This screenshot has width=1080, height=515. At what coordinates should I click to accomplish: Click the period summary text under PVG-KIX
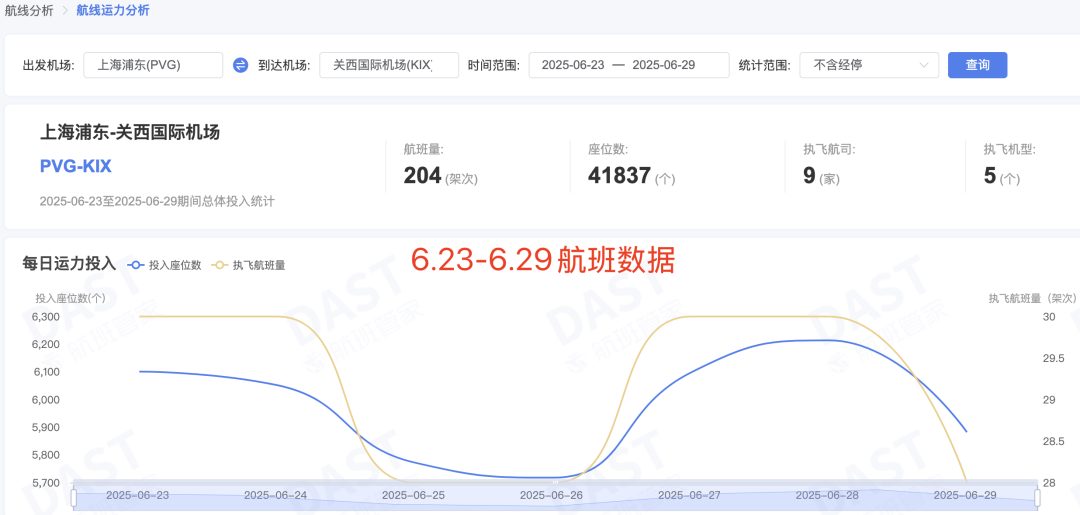coord(157,202)
